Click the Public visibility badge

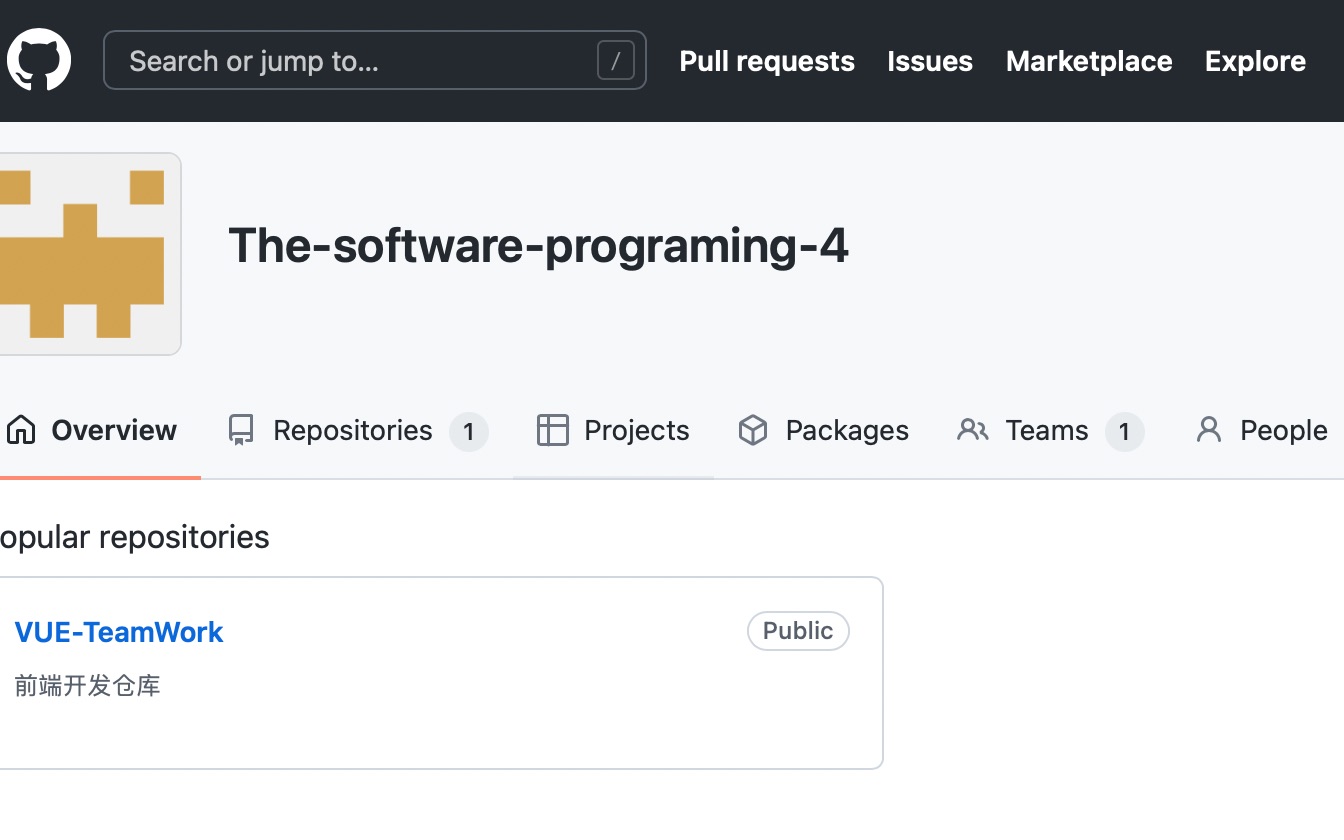click(798, 631)
